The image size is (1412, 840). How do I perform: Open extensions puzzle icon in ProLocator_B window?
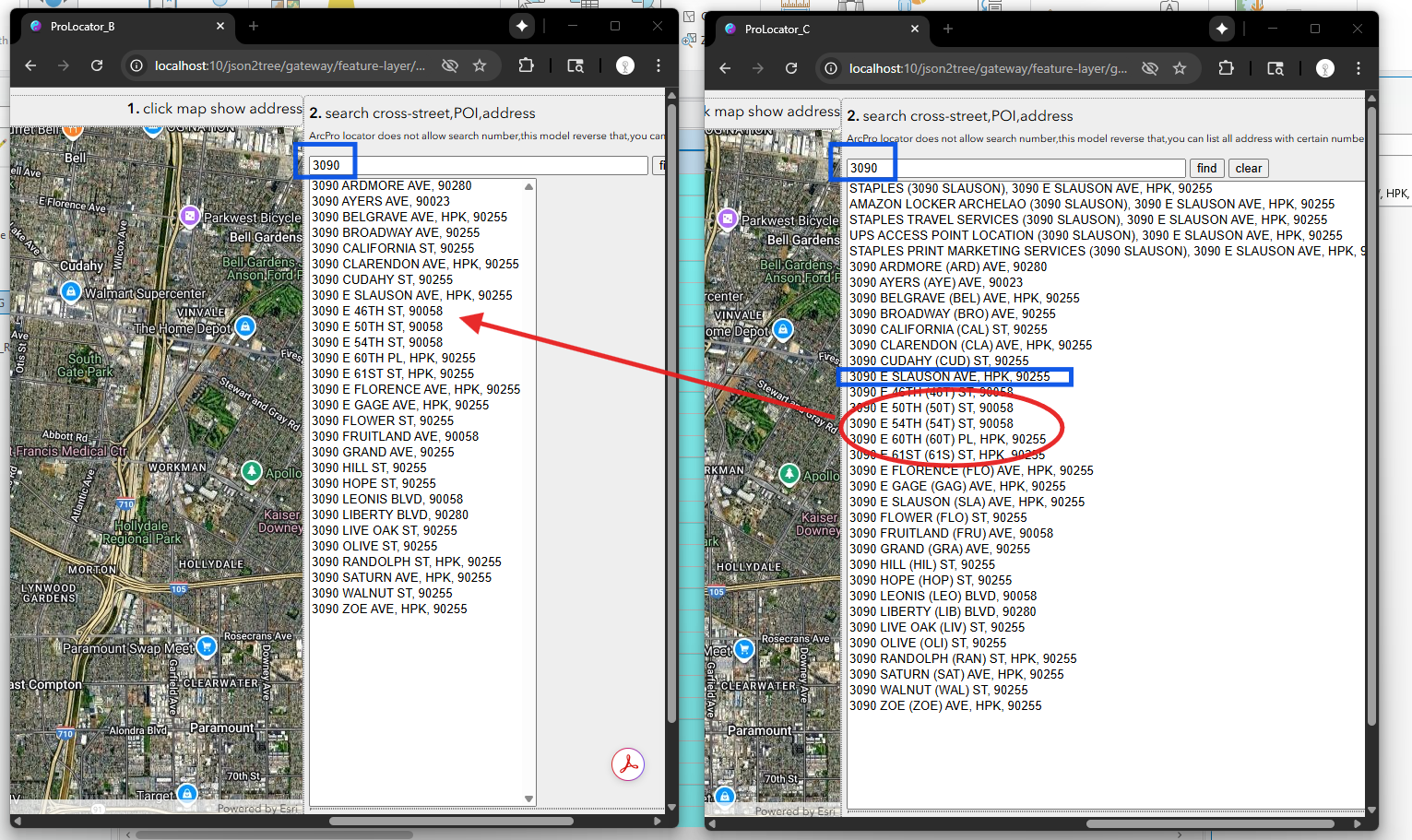pos(526,65)
